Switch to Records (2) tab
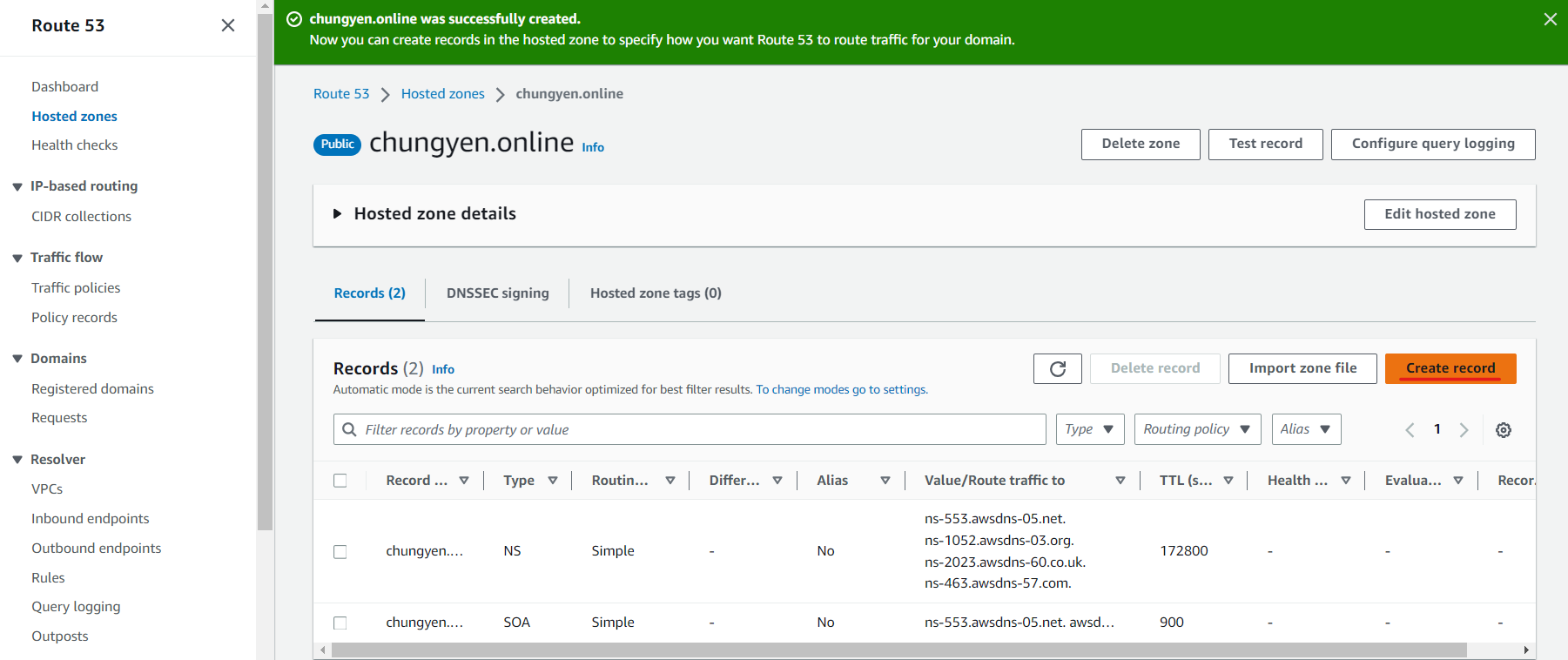 (x=370, y=293)
